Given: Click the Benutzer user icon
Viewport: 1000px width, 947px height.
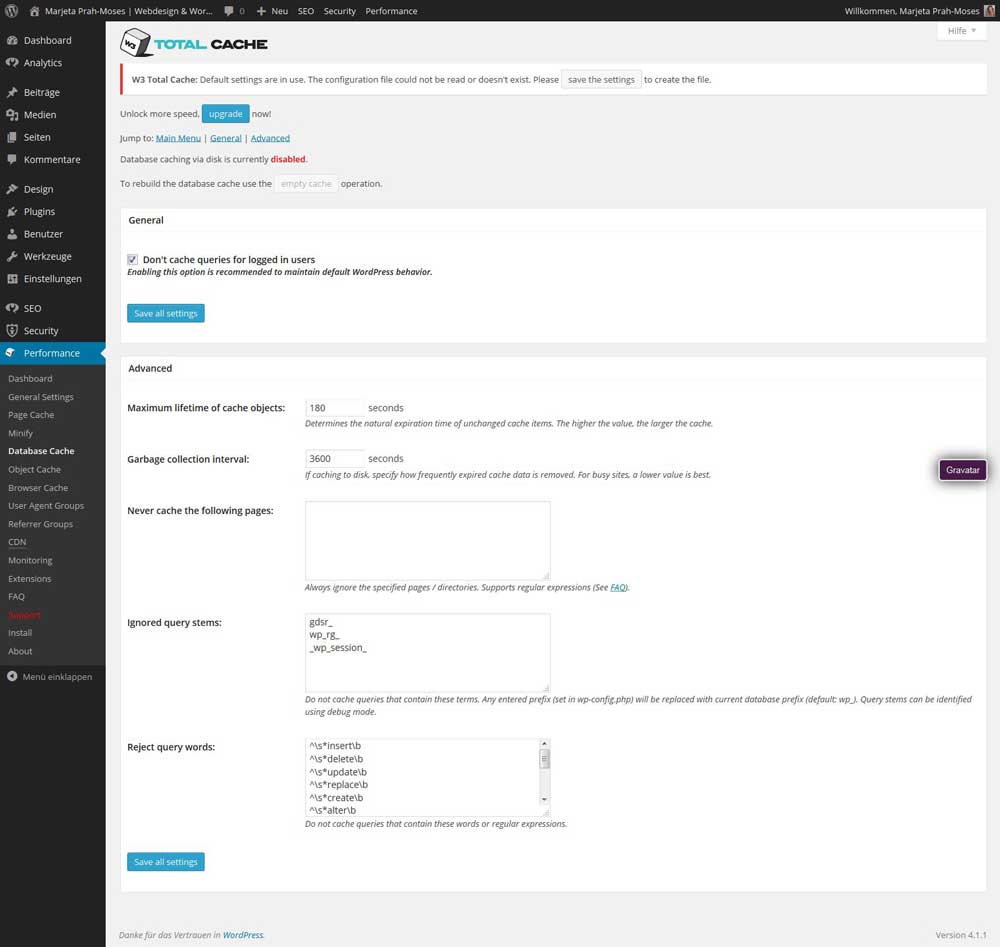Looking at the screenshot, I should [12, 234].
